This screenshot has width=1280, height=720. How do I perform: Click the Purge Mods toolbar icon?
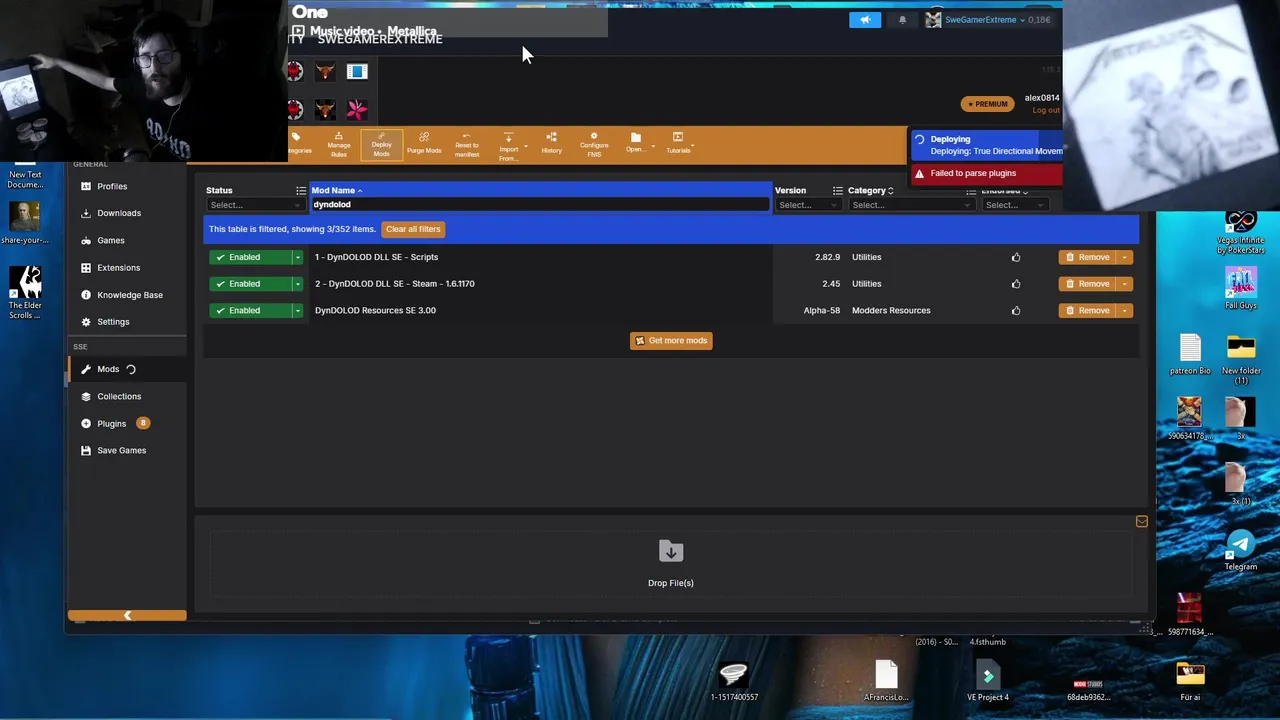[424, 145]
